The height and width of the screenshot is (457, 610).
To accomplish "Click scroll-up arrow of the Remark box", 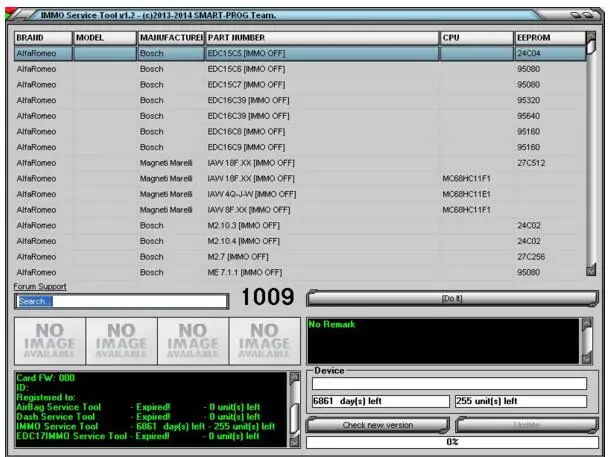I will pyautogui.click(x=587, y=324).
